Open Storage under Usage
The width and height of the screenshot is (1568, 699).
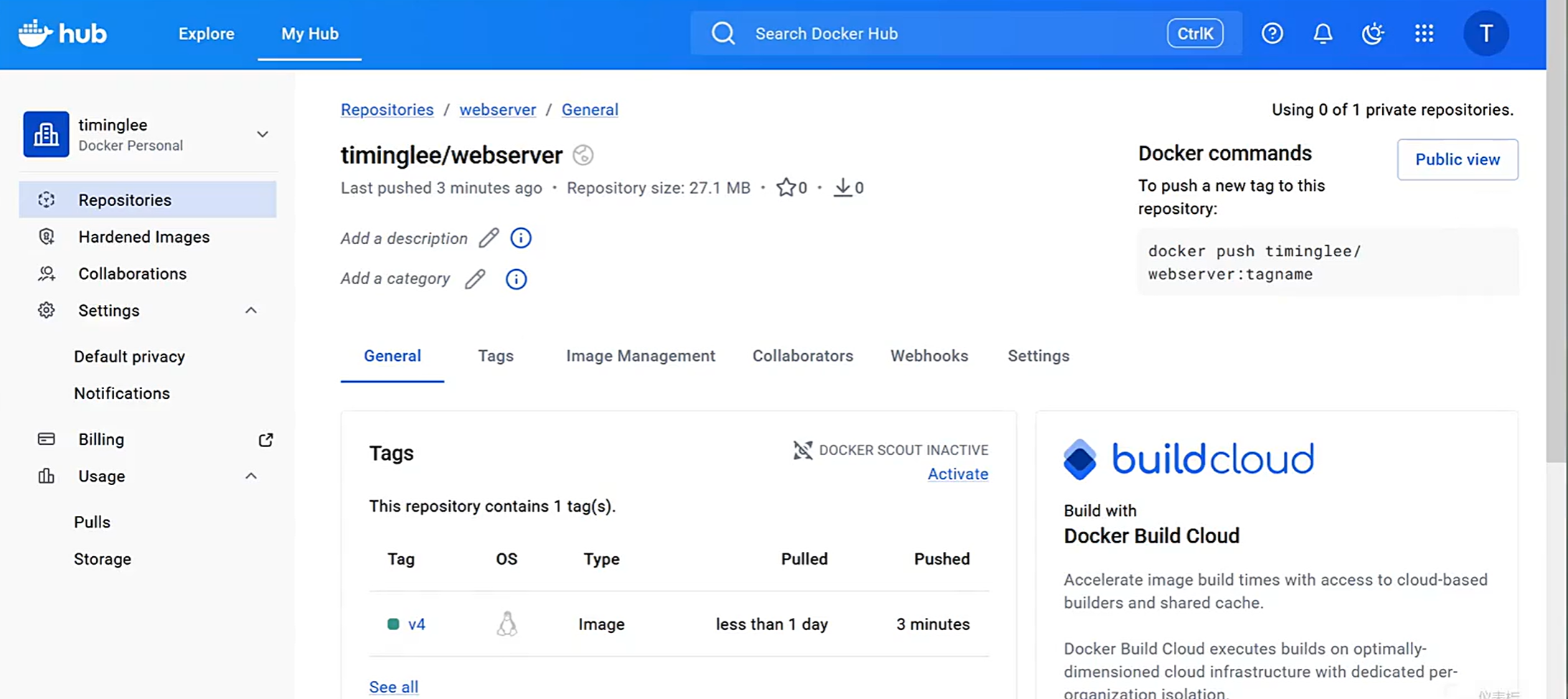coord(103,559)
